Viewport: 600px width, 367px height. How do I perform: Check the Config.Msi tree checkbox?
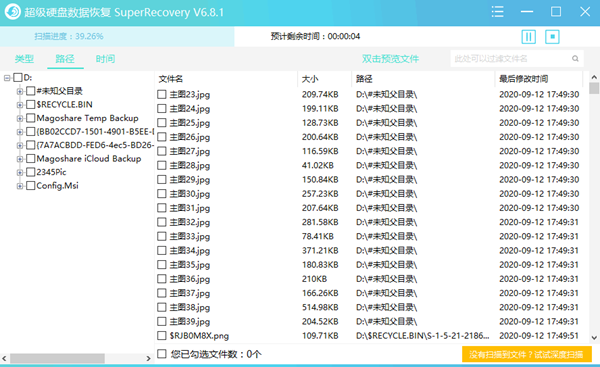(31, 186)
